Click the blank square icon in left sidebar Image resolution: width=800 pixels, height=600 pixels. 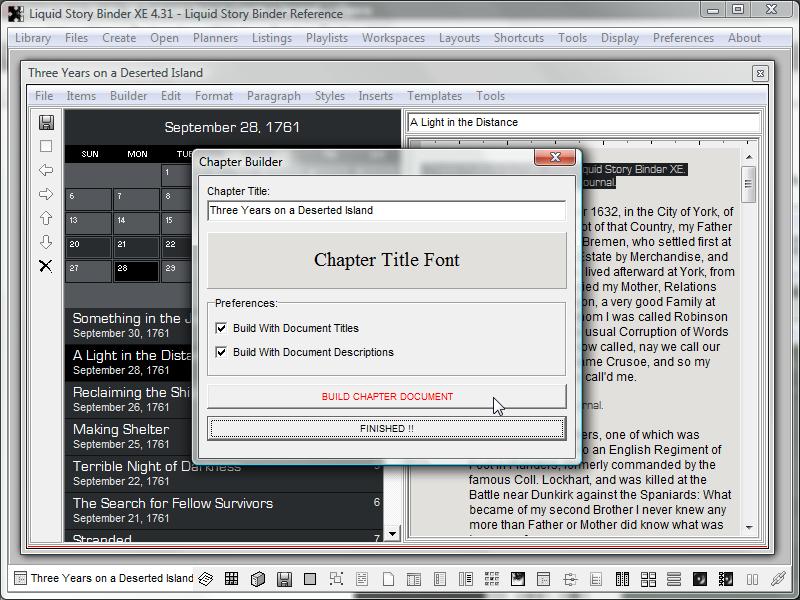coord(46,146)
